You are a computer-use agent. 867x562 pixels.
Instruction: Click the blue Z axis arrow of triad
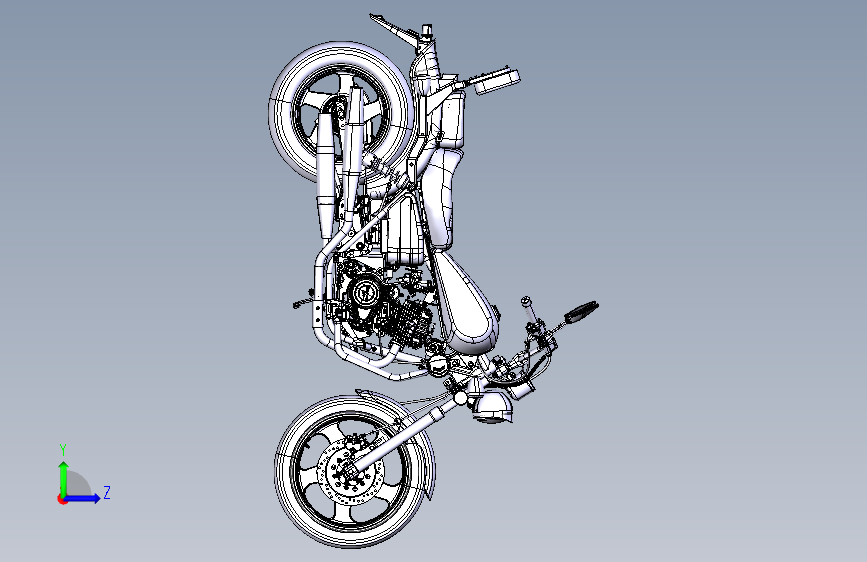pyautogui.click(x=82, y=498)
